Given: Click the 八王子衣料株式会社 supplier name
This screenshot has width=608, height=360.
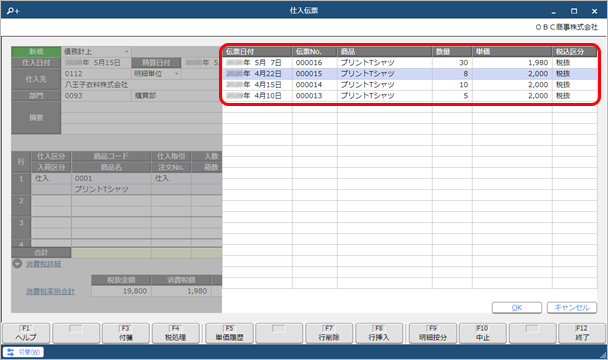Looking at the screenshot, I should [x=96, y=85].
